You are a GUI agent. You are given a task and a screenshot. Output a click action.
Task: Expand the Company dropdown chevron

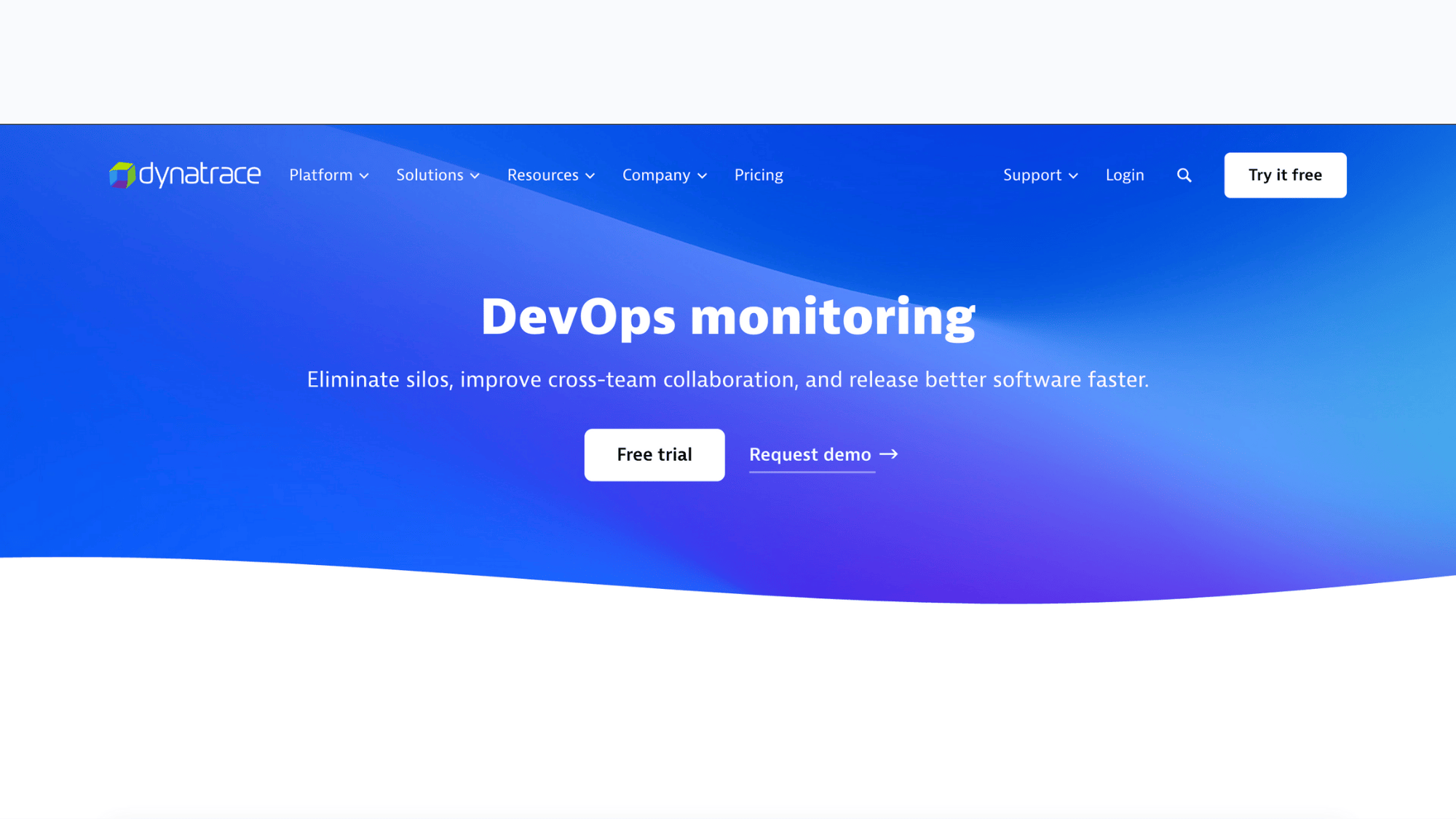(702, 176)
